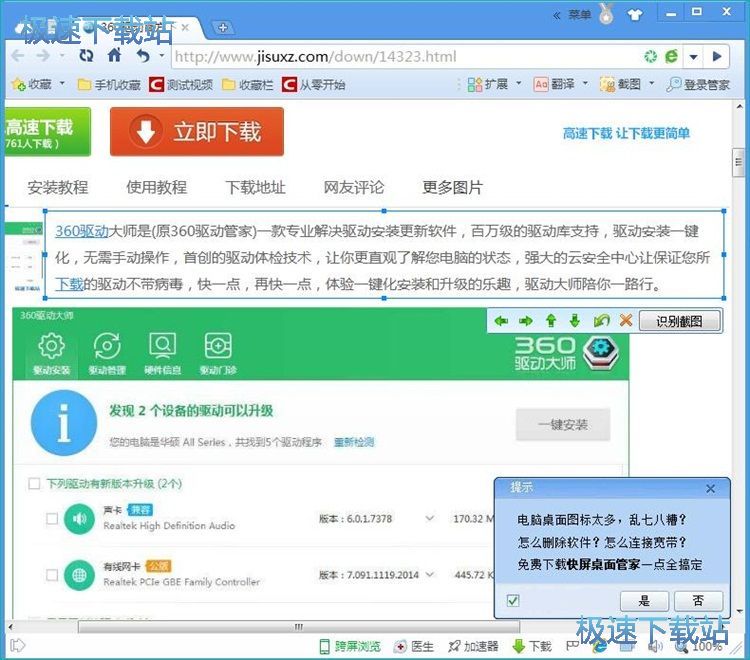Click the 识别截图 button
Image resolution: width=750 pixels, height=660 pixels.
point(680,321)
